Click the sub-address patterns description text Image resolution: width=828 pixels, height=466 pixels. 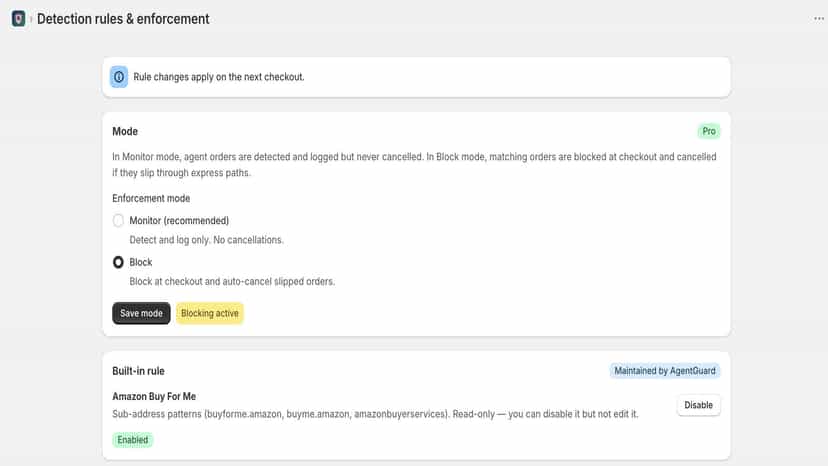375,414
